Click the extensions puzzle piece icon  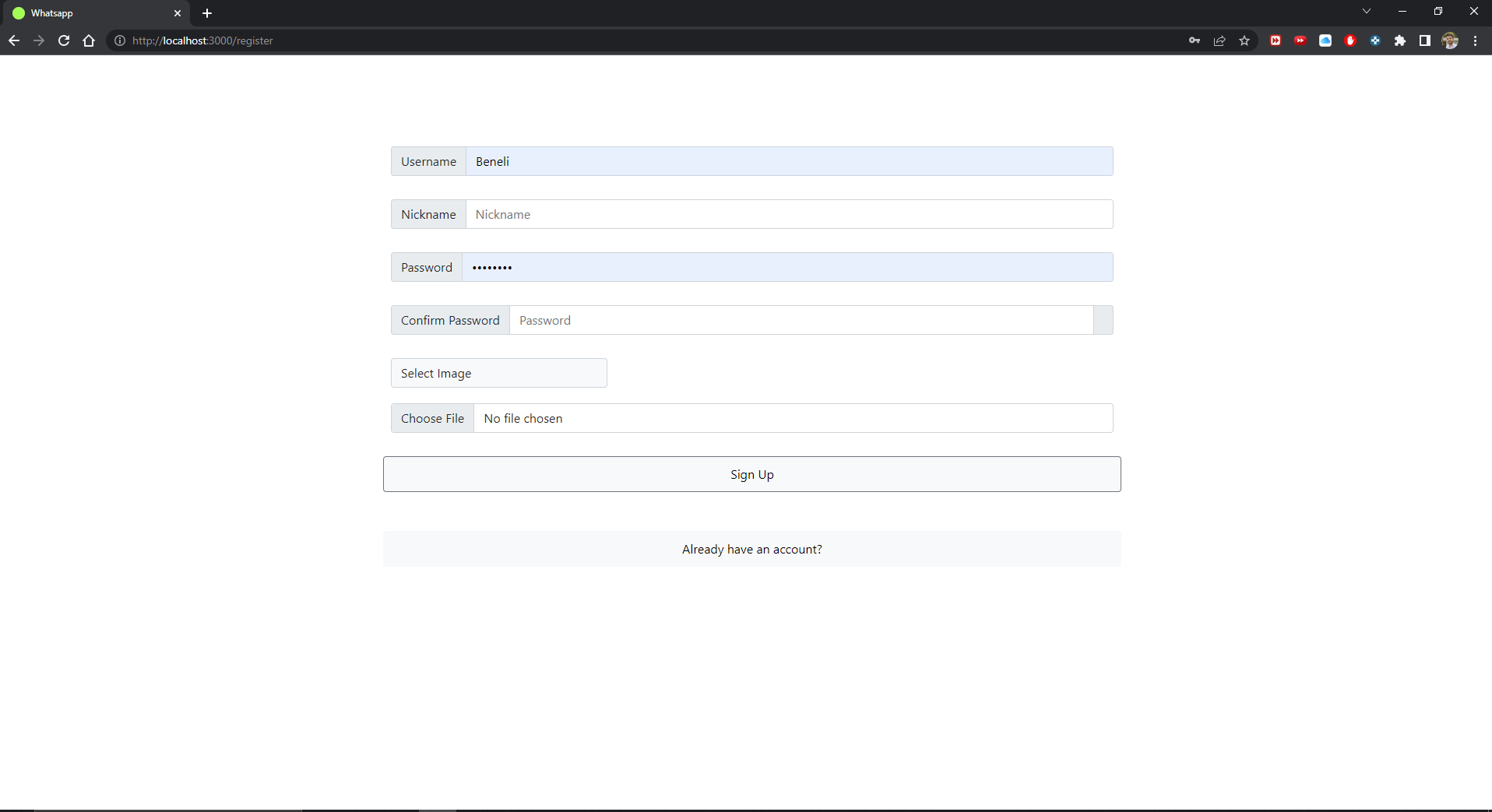pos(1401,40)
